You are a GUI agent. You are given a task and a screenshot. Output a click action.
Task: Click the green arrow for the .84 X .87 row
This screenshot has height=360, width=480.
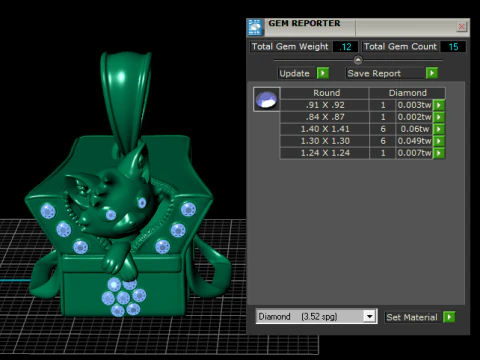[439, 117]
